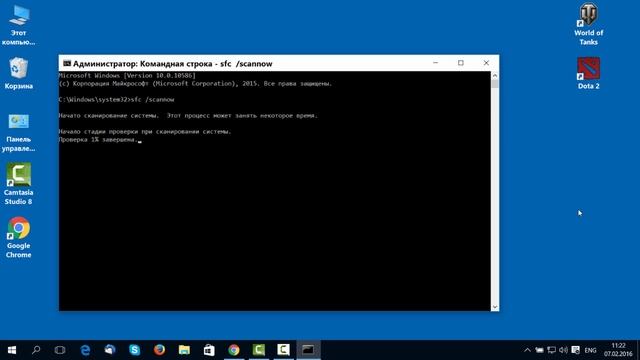Switch to Chrome in the taskbar
The height and width of the screenshot is (360, 640).
point(234,350)
